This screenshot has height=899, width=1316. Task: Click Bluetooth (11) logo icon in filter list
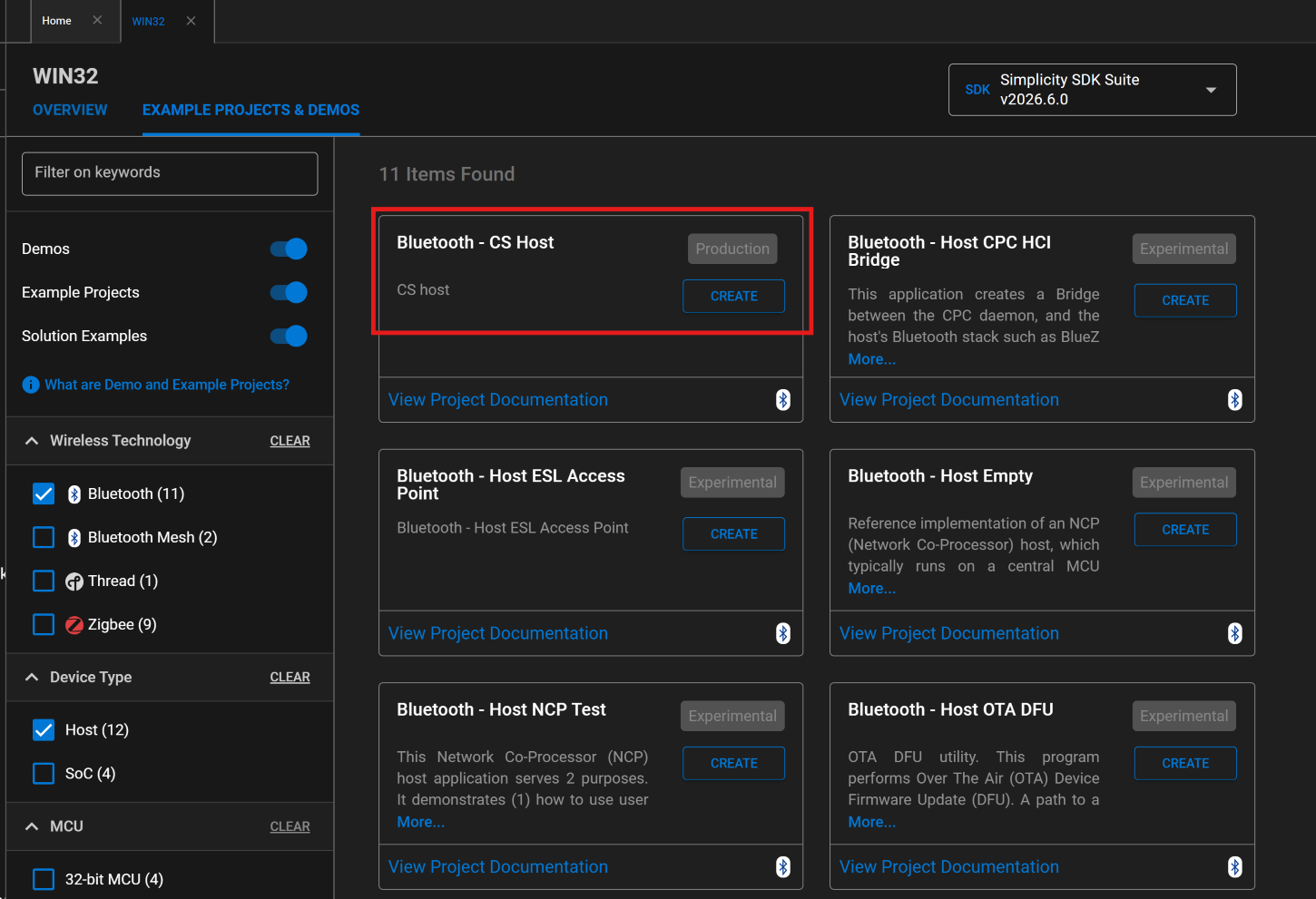point(74,494)
